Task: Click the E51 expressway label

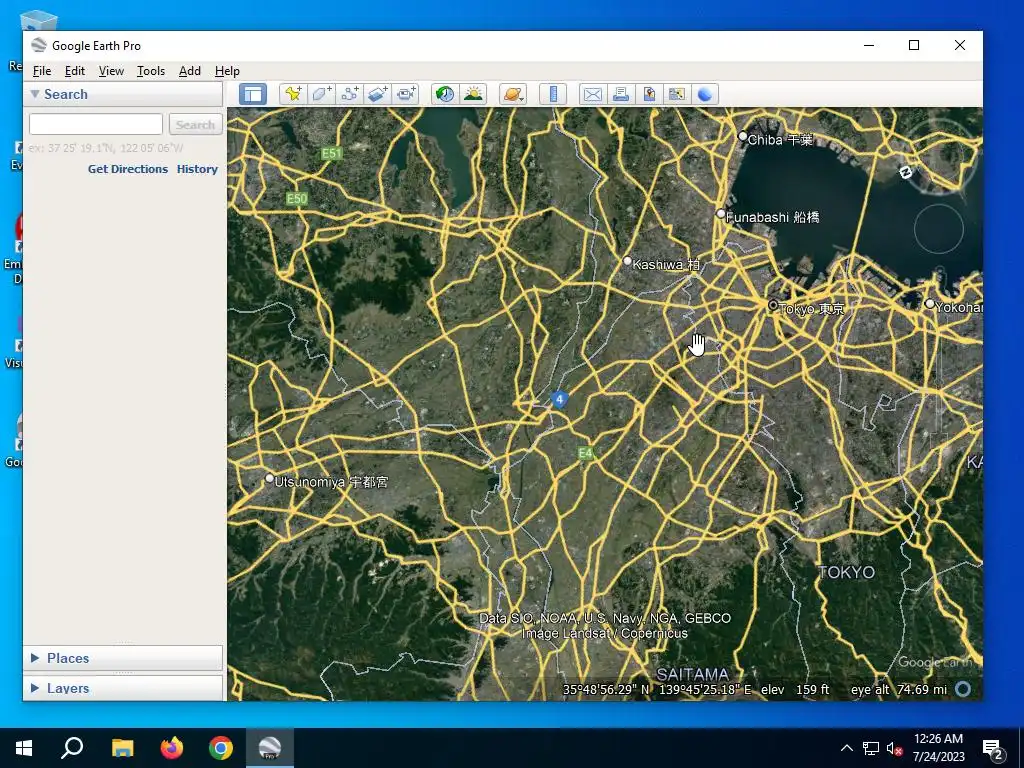Action: (x=332, y=153)
